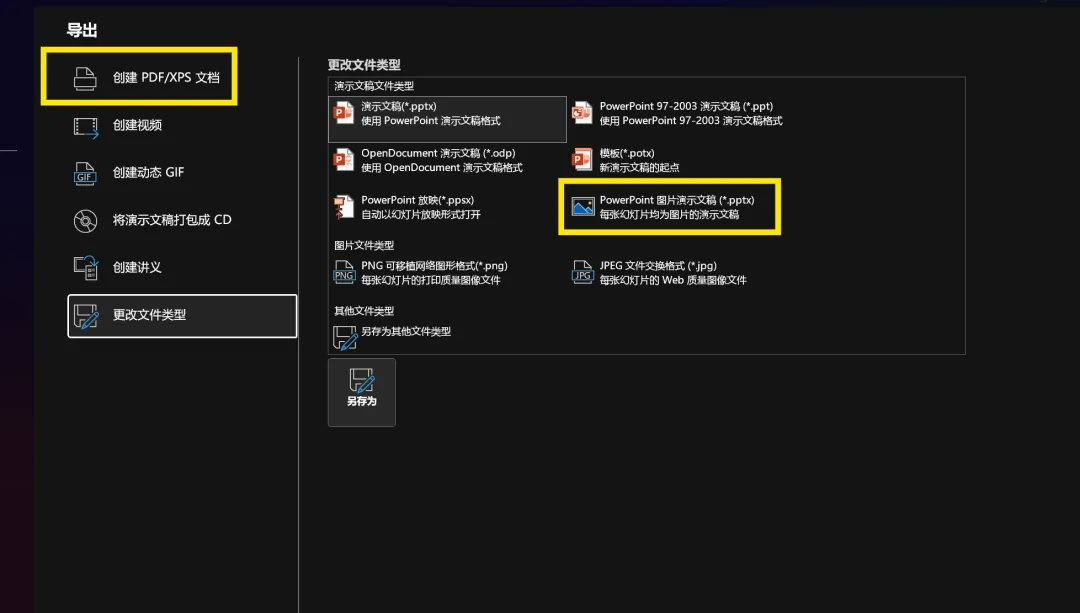Click the PNG file icon
1080x613 pixels.
344,273
